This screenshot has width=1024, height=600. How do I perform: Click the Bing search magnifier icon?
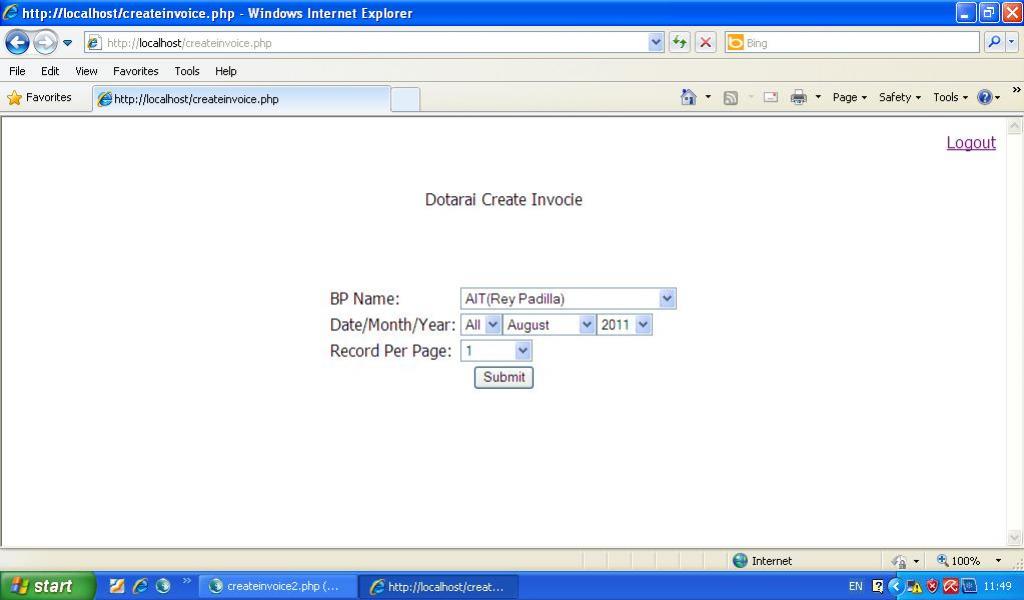pyautogui.click(x=996, y=42)
